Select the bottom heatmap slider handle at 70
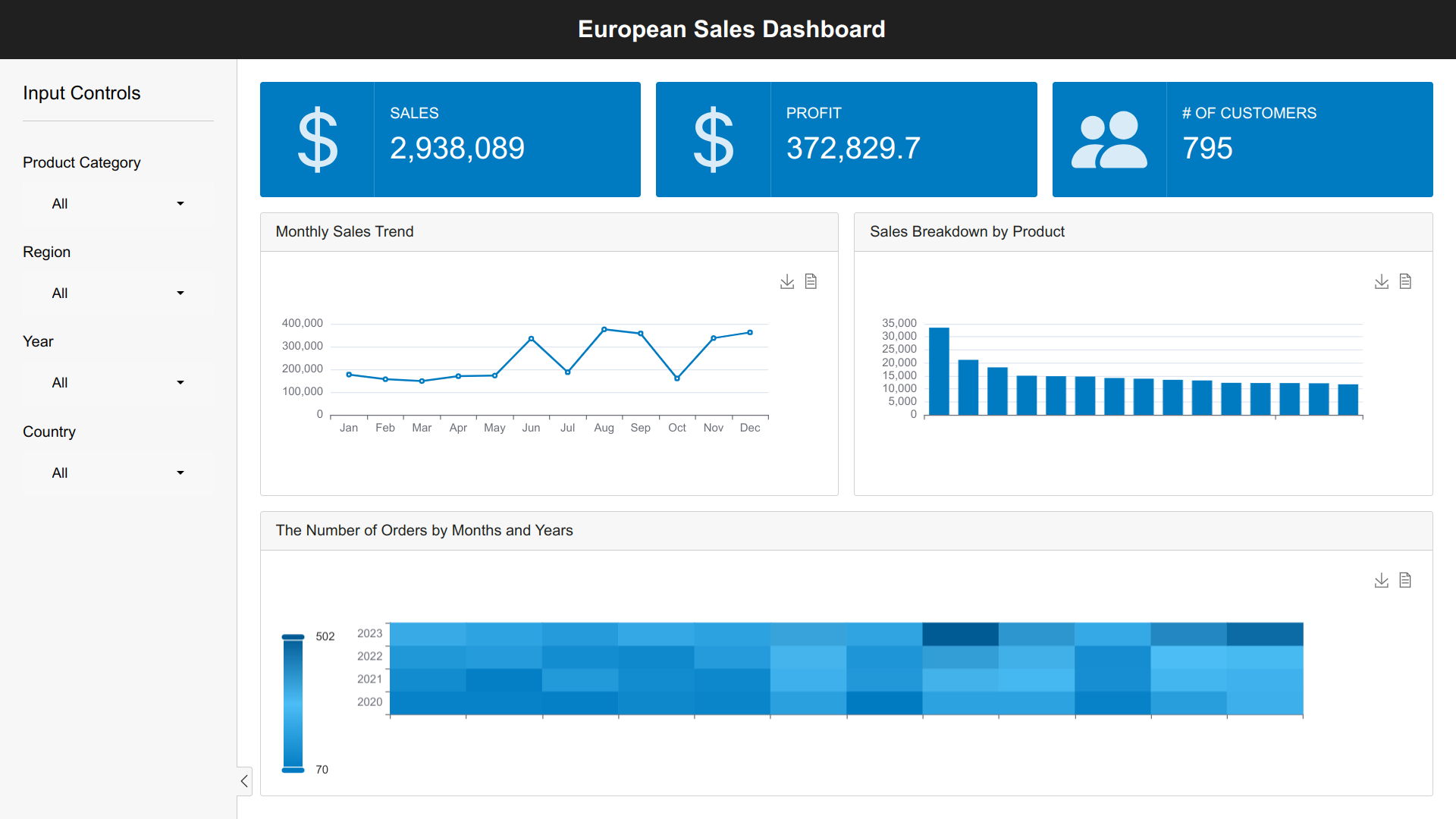 click(x=293, y=770)
